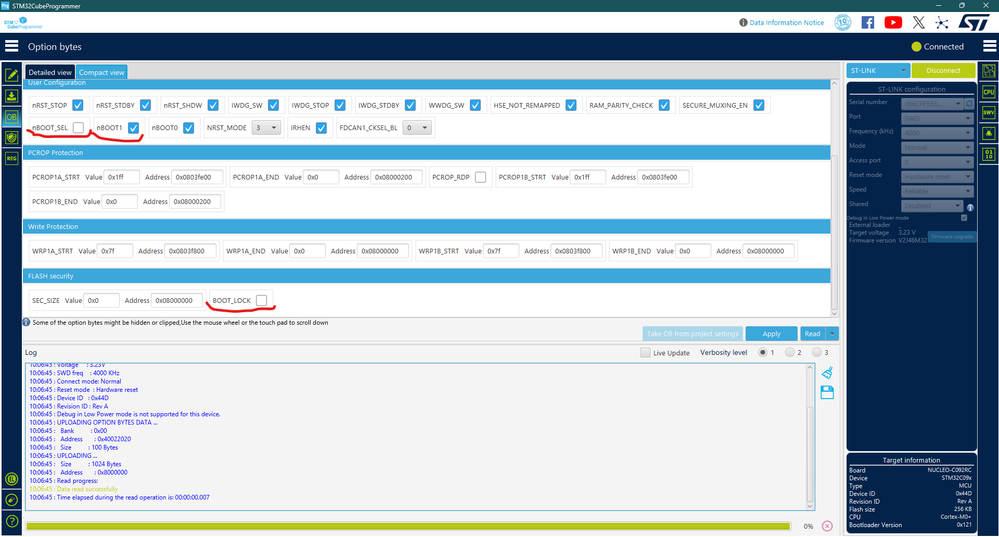Viewport: 999px width, 537px height.
Task: Select verbosity level 3 radio button
Action: pyautogui.click(x=817, y=352)
